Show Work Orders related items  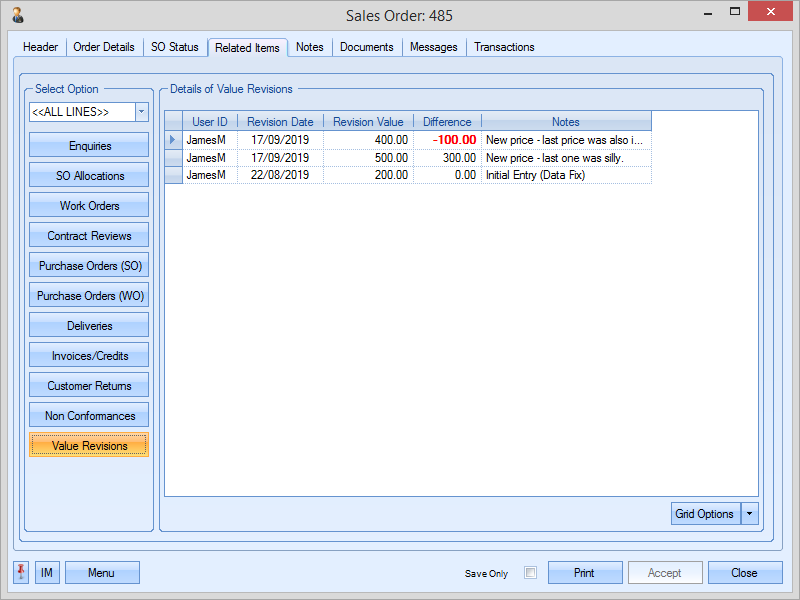pyautogui.click(x=89, y=206)
